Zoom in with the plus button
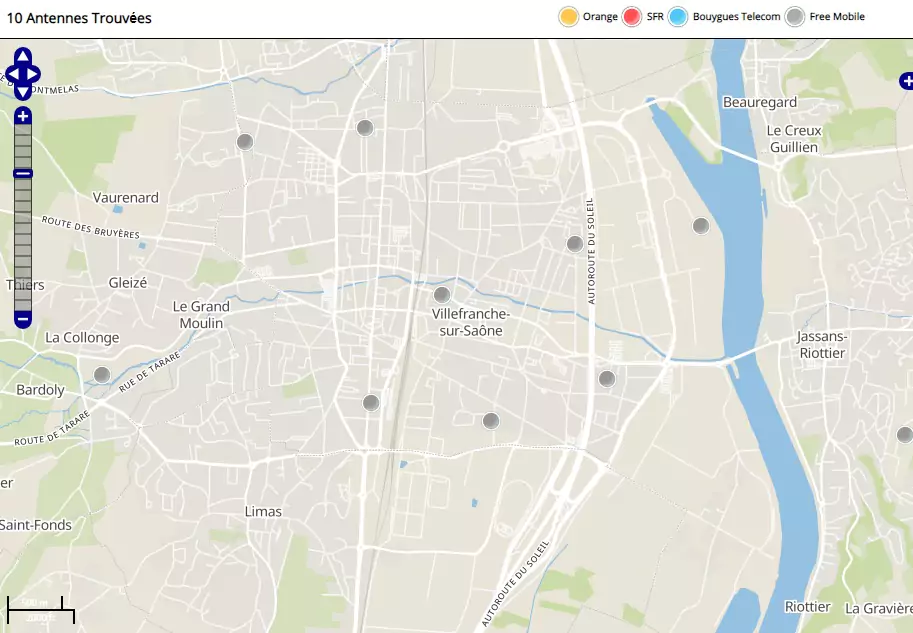The width and height of the screenshot is (913, 633). [x=23, y=117]
